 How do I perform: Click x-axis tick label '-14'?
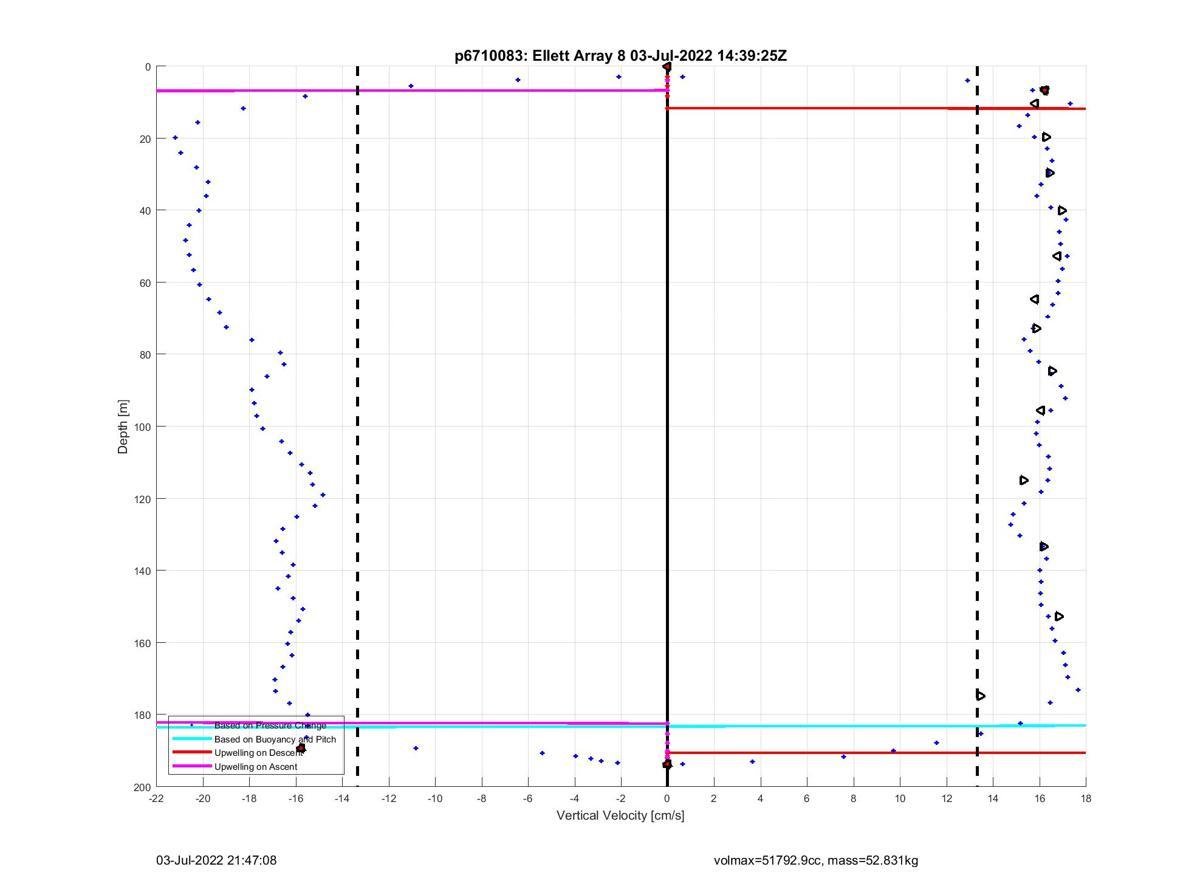point(342,798)
